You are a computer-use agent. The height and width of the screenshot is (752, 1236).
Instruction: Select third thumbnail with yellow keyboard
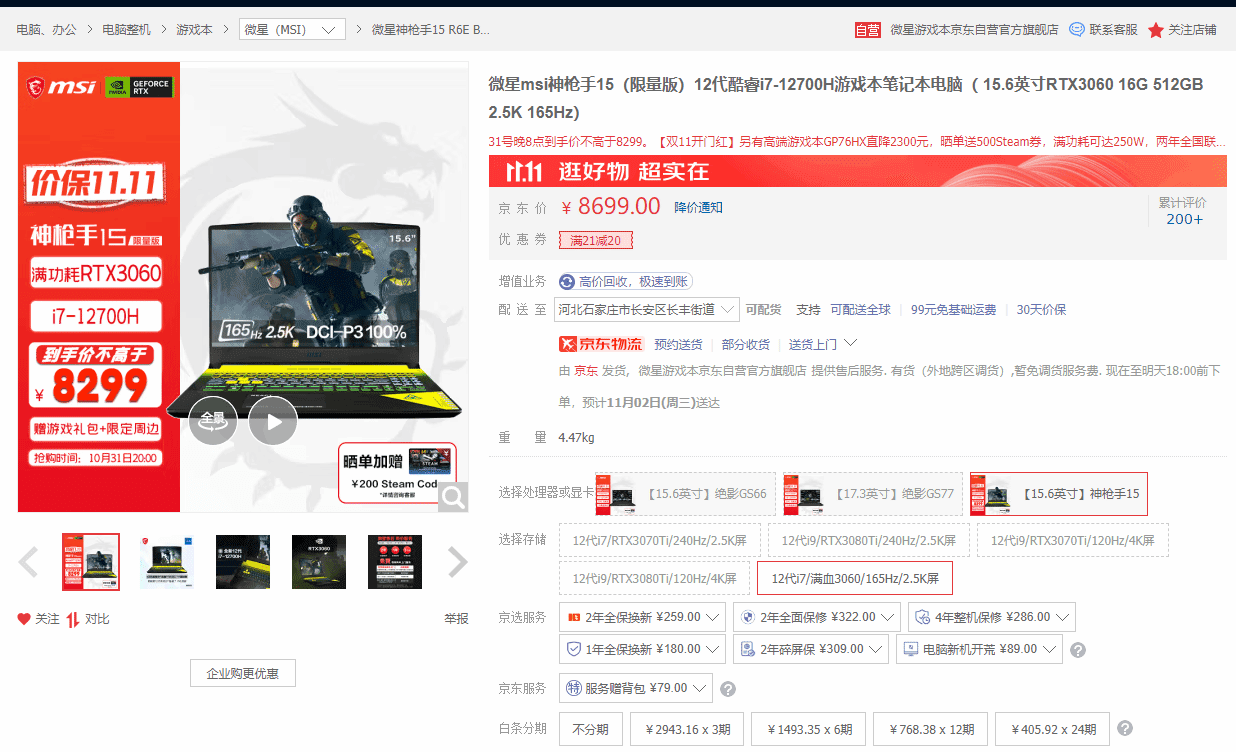click(243, 562)
